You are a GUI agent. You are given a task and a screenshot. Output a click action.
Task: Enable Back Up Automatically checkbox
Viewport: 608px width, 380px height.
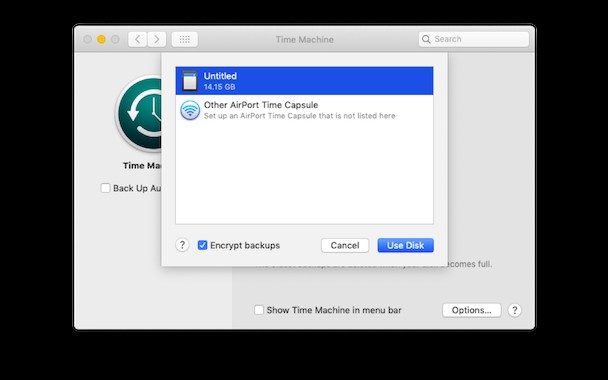(105, 188)
